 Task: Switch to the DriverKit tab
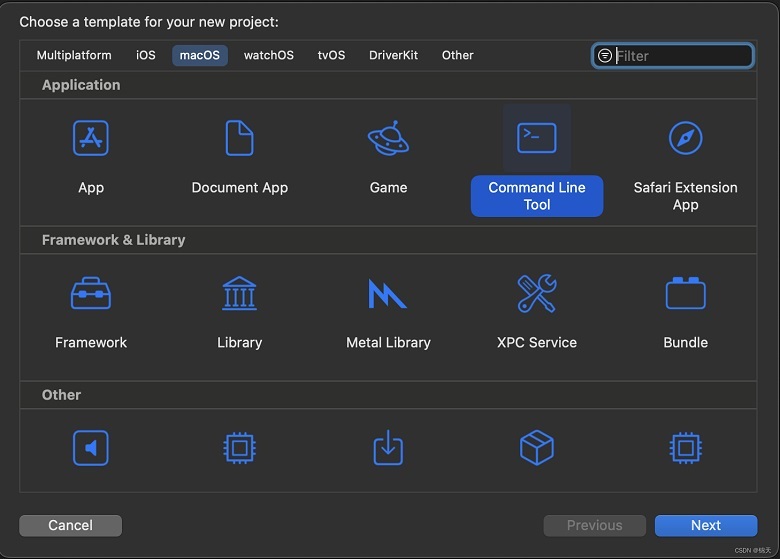point(393,55)
